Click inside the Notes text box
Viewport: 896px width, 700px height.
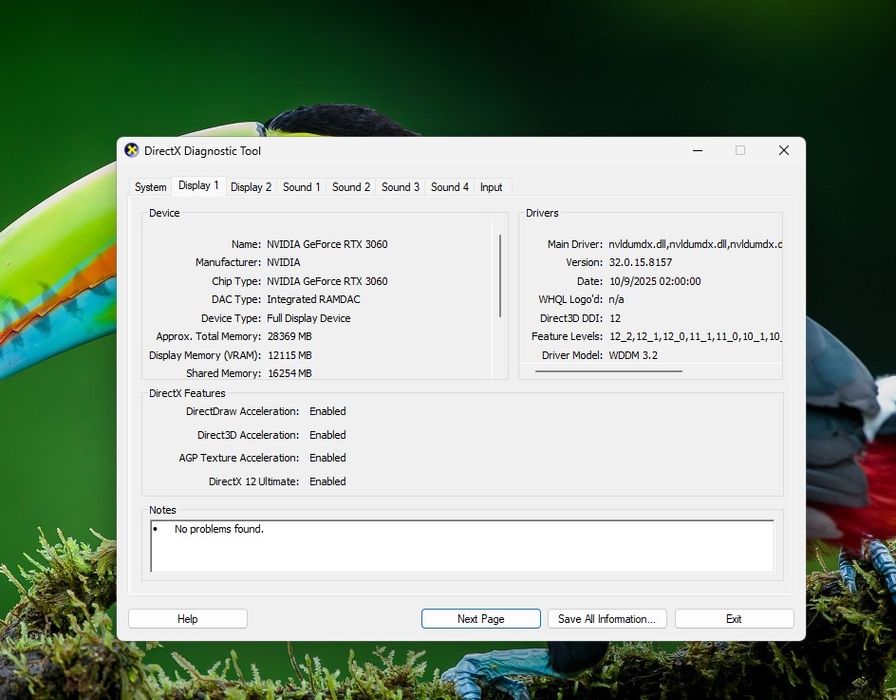(462, 546)
